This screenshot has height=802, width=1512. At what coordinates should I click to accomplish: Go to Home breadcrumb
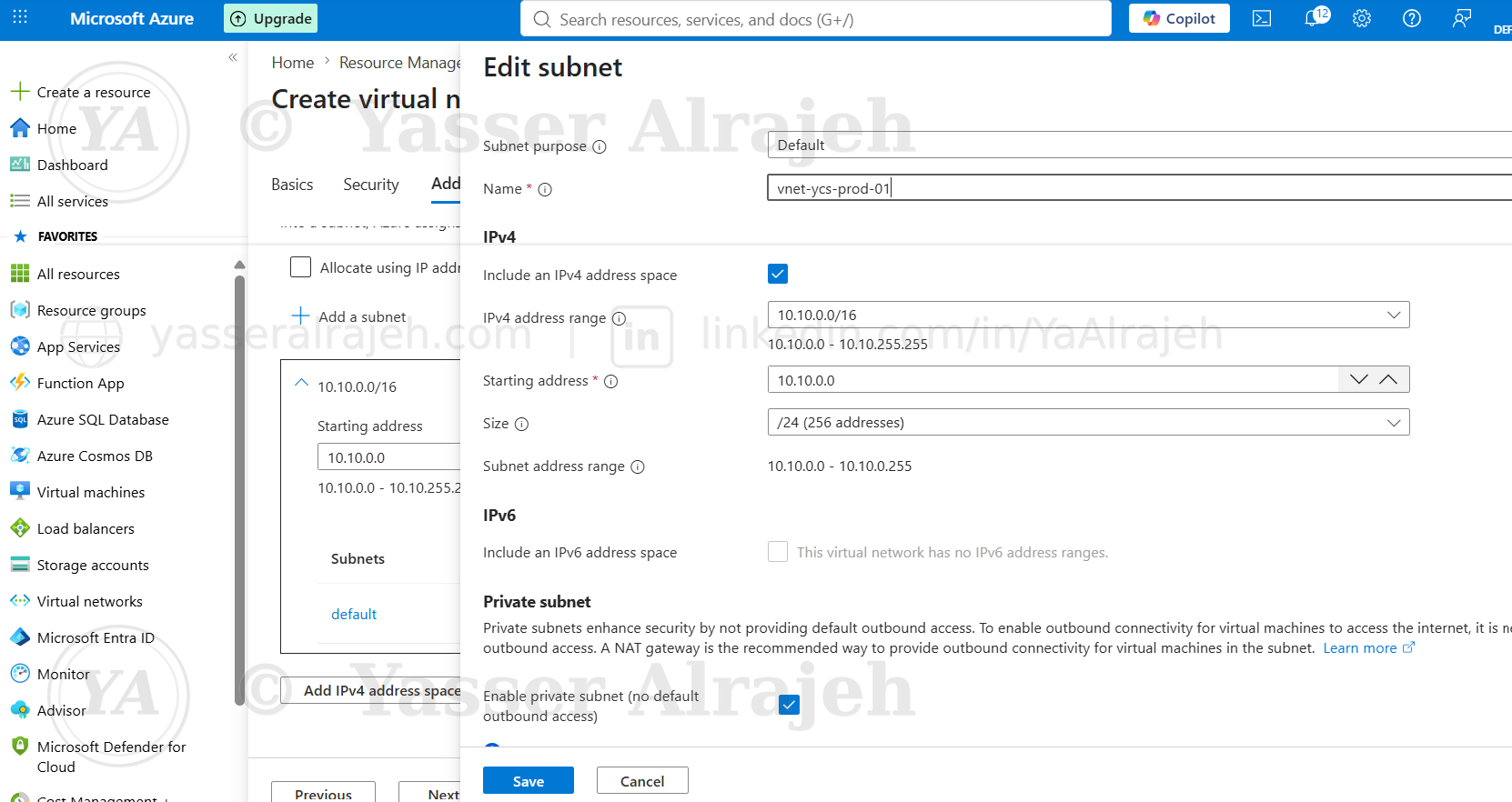(293, 63)
